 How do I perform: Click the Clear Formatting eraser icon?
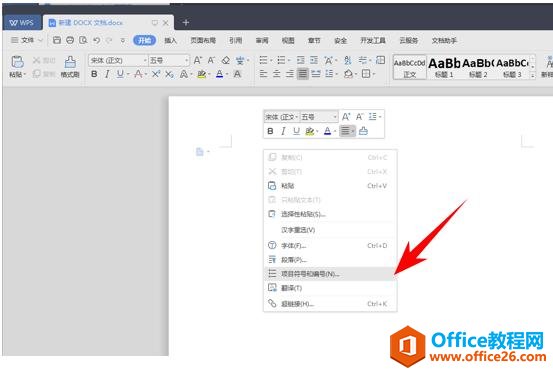(226, 60)
